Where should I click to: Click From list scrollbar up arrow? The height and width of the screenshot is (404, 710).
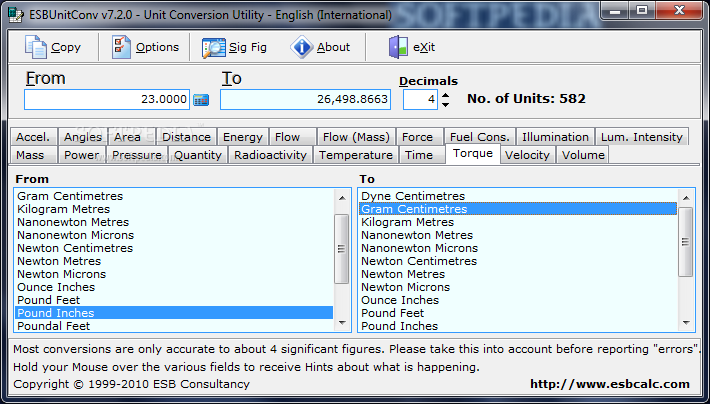tap(342, 198)
